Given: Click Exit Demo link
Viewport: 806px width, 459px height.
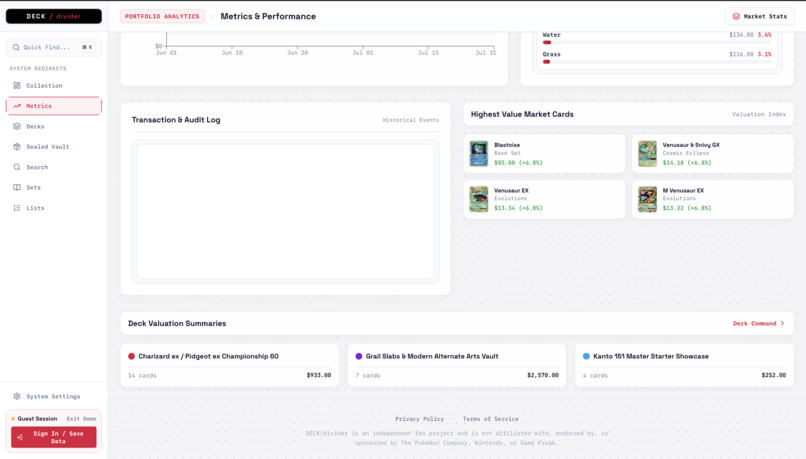Looking at the screenshot, I should pyautogui.click(x=81, y=418).
